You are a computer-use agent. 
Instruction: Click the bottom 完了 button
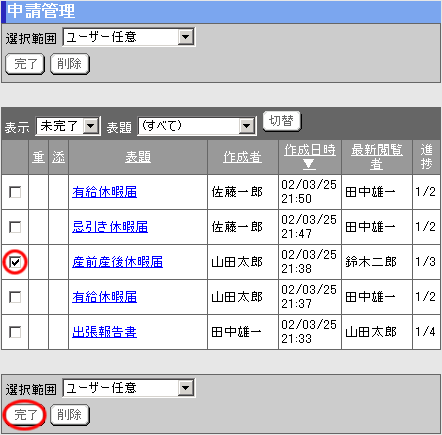25,415
